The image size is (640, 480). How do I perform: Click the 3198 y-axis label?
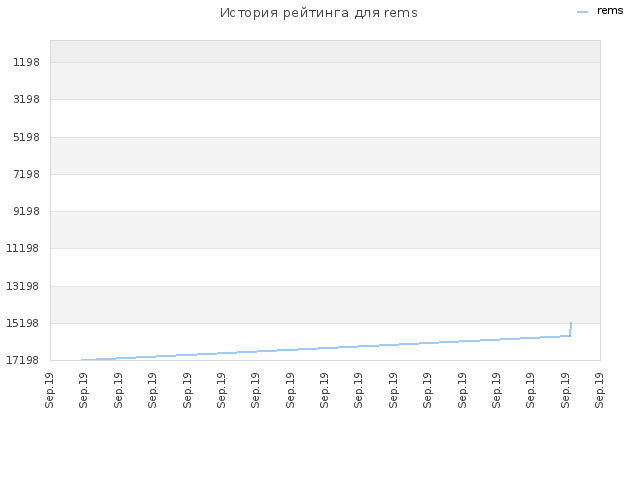27,100
